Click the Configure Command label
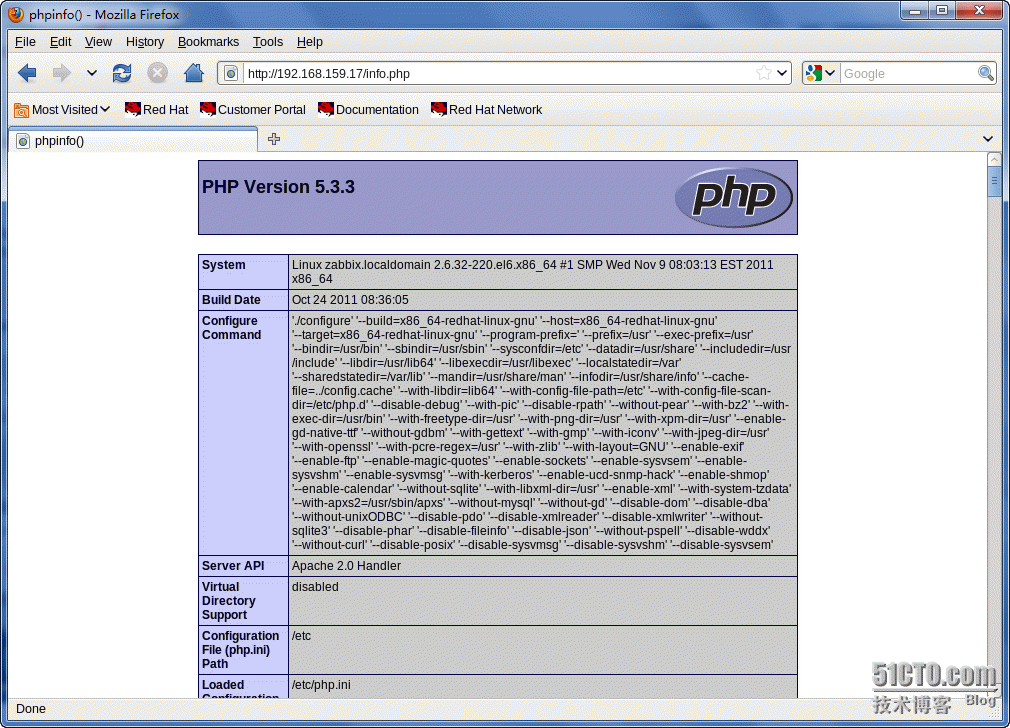Viewport: 1010px width, 728px height. [x=231, y=328]
